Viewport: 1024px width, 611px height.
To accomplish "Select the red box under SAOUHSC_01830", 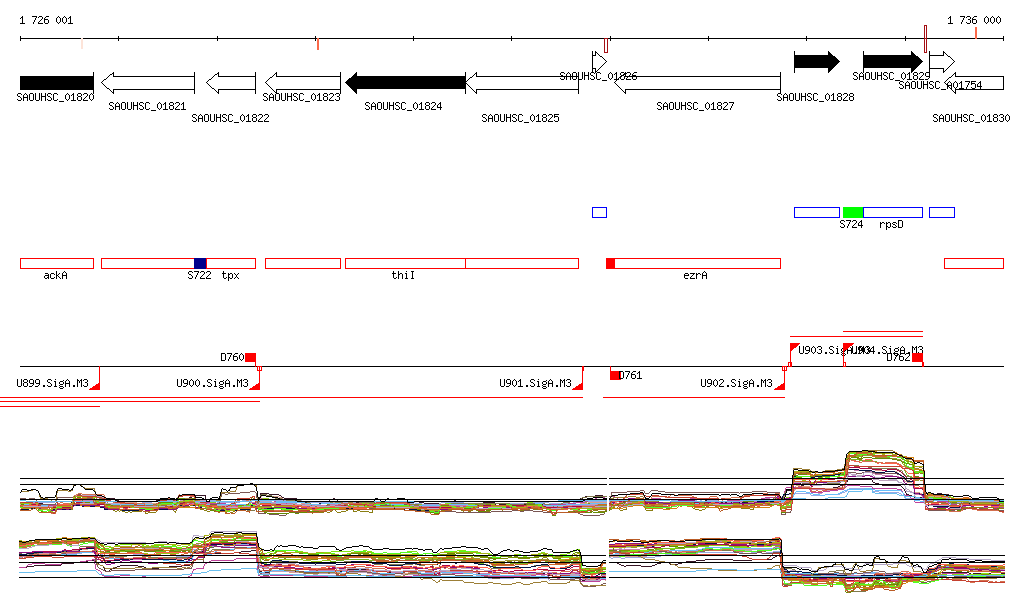I will (x=974, y=263).
